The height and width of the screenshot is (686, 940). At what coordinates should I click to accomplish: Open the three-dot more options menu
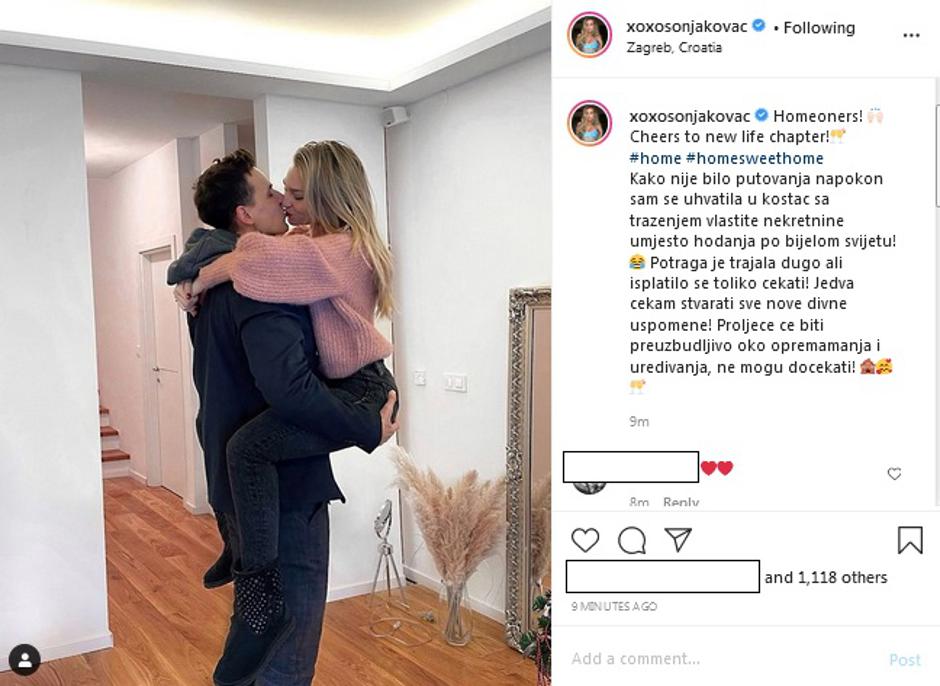point(911,35)
